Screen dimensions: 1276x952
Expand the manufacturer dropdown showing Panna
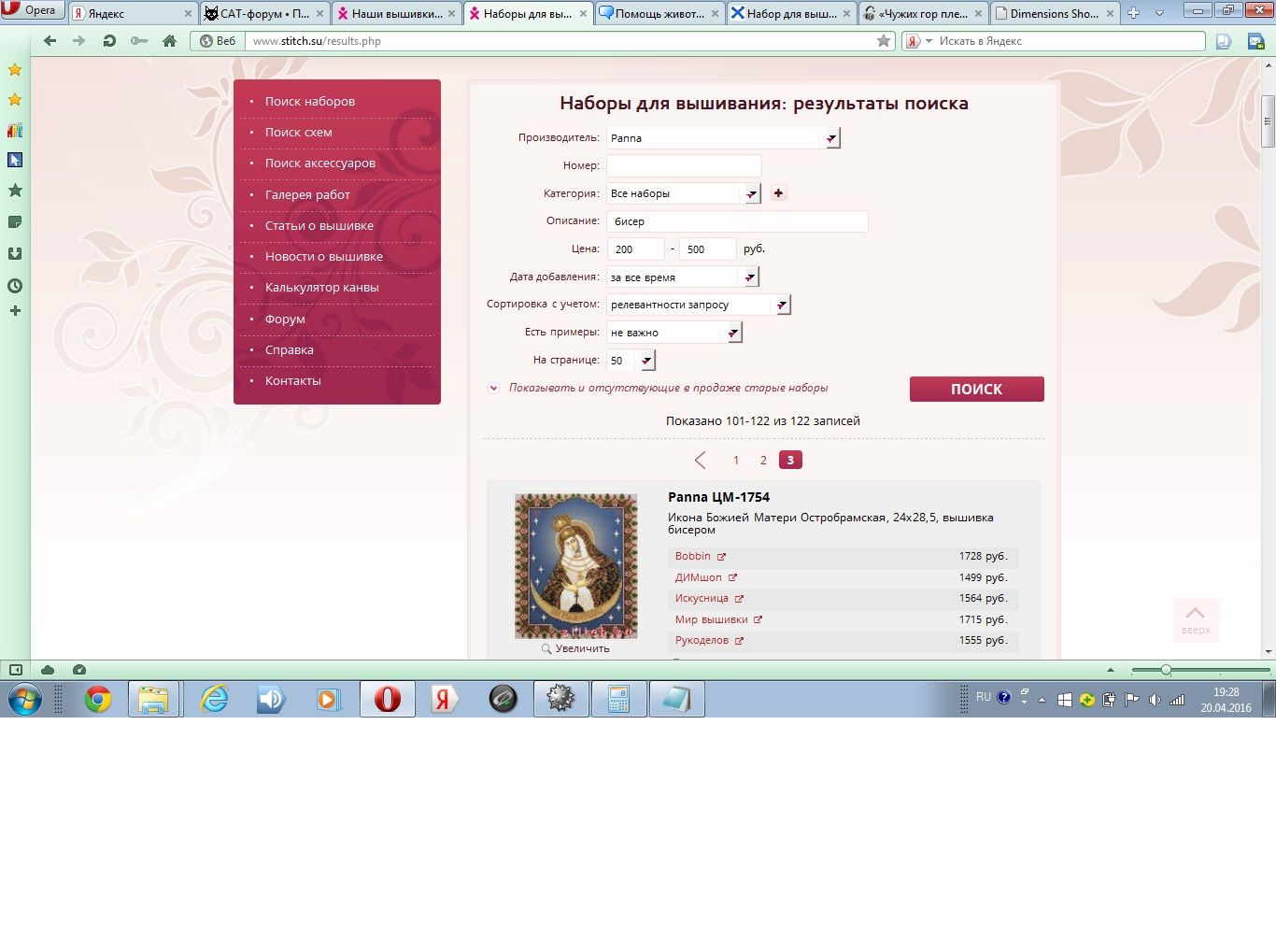click(831, 138)
